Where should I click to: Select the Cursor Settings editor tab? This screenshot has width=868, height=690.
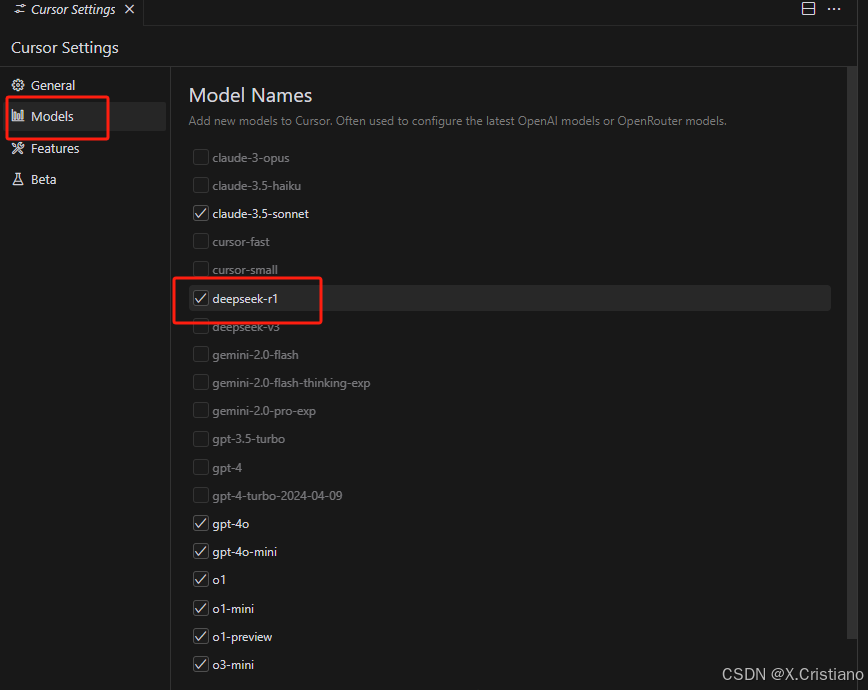[x=73, y=9]
